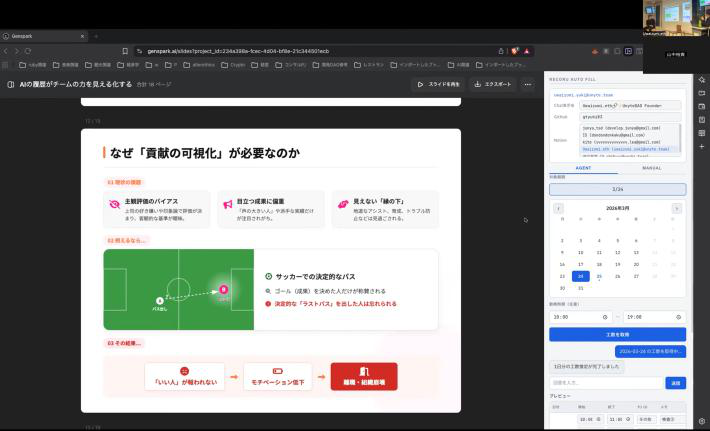Click the 2026年3月 month label
This screenshot has height=431, width=710.
(x=617, y=208)
